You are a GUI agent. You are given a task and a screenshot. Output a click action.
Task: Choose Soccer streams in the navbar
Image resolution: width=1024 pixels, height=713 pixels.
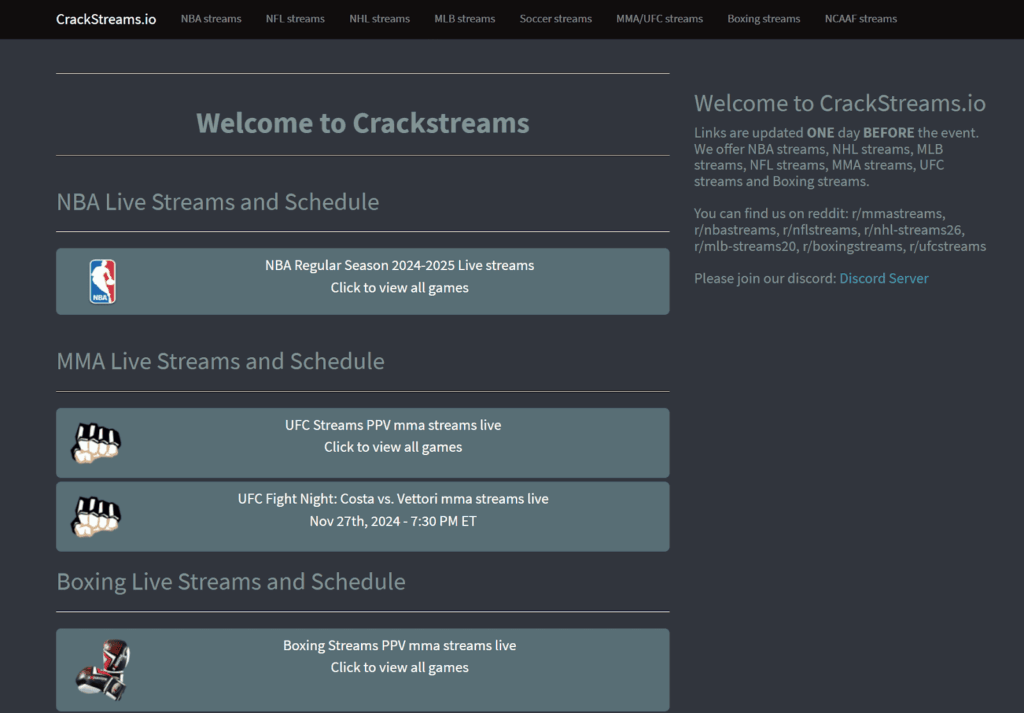[556, 19]
